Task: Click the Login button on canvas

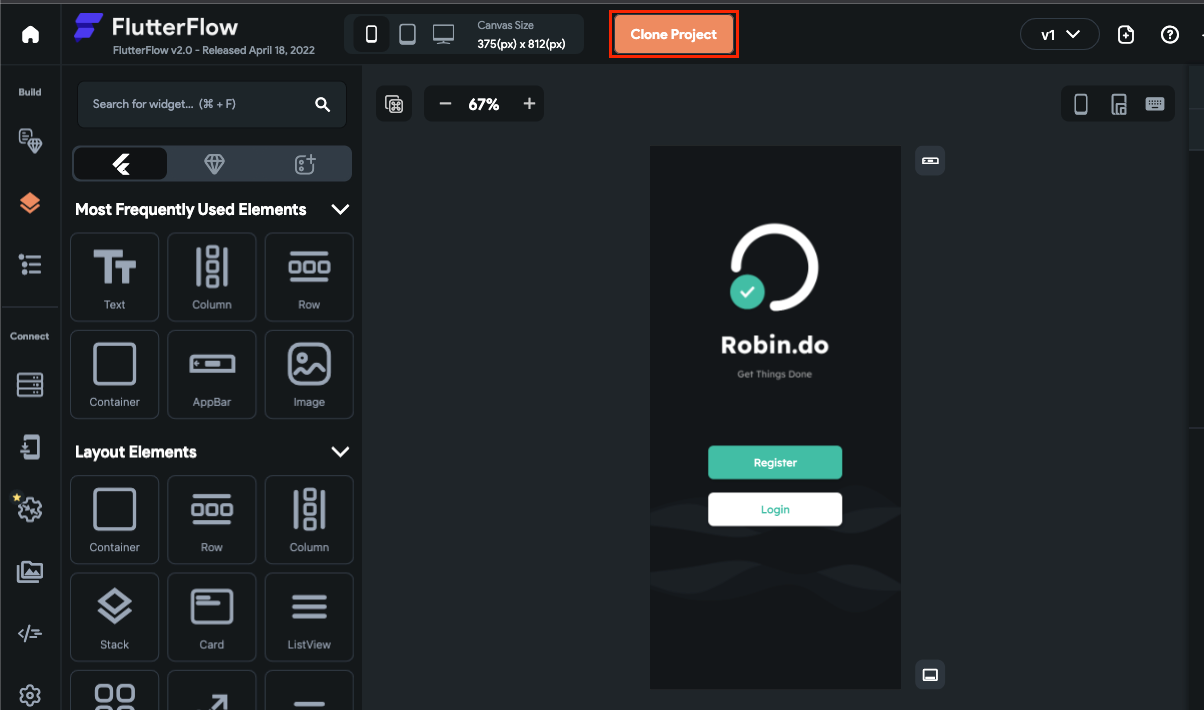Action: pos(775,509)
